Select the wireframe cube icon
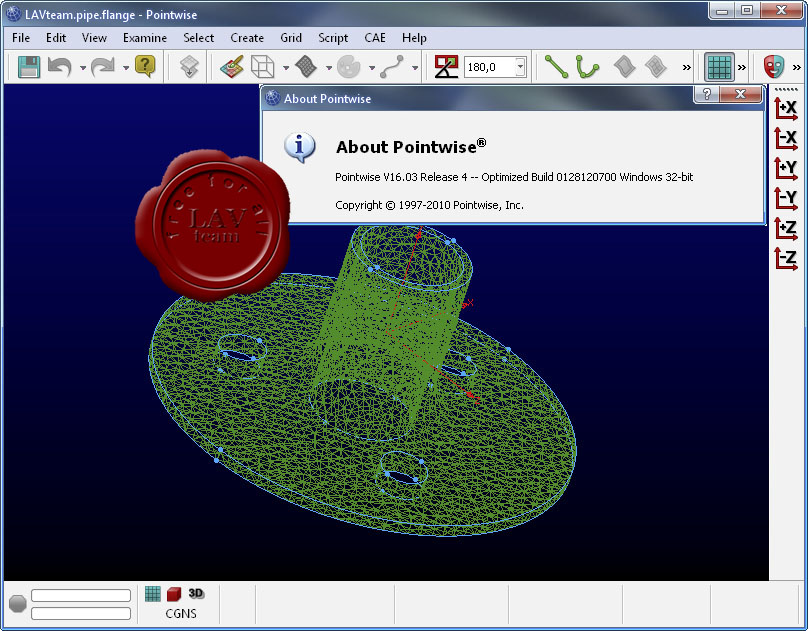This screenshot has height=631, width=808. click(262, 67)
